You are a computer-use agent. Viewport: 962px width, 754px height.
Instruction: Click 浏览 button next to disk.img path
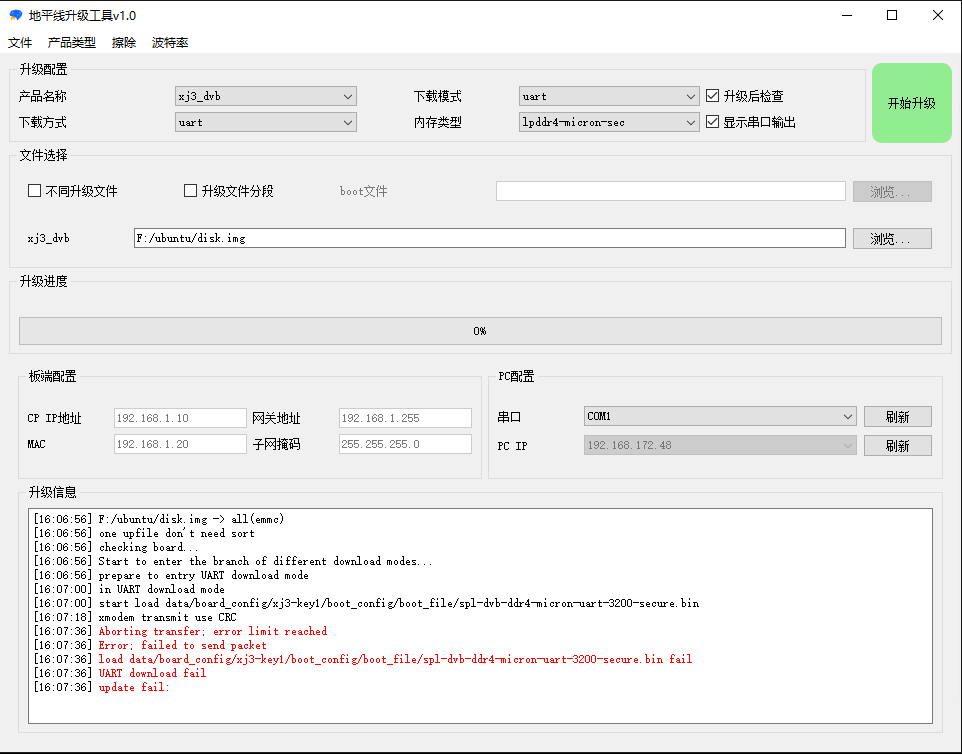point(891,239)
